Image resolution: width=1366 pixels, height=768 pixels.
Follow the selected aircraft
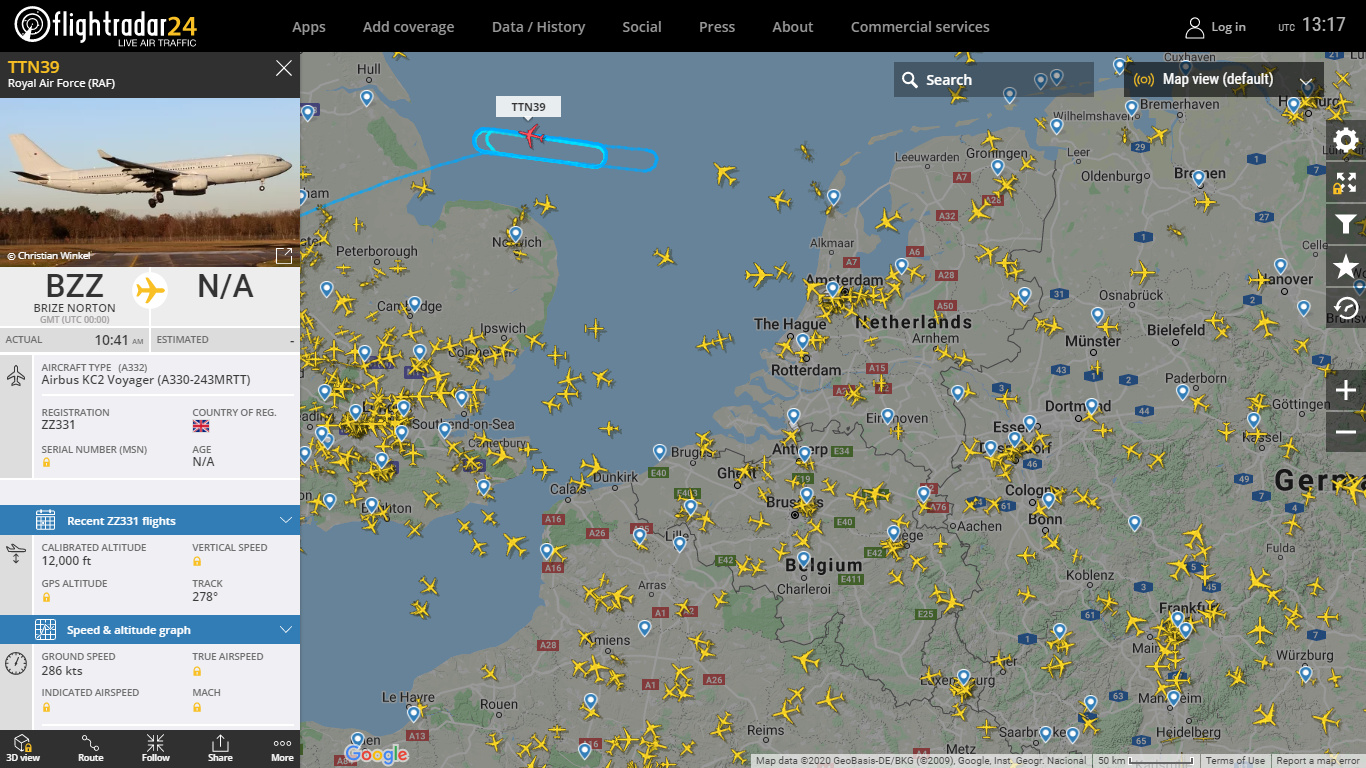click(x=155, y=748)
